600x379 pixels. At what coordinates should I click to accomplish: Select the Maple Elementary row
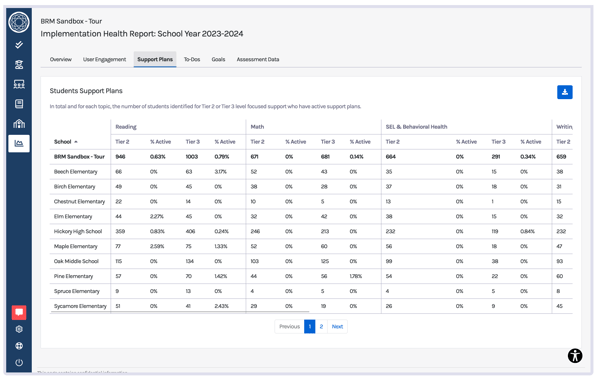(x=311, y=246)
